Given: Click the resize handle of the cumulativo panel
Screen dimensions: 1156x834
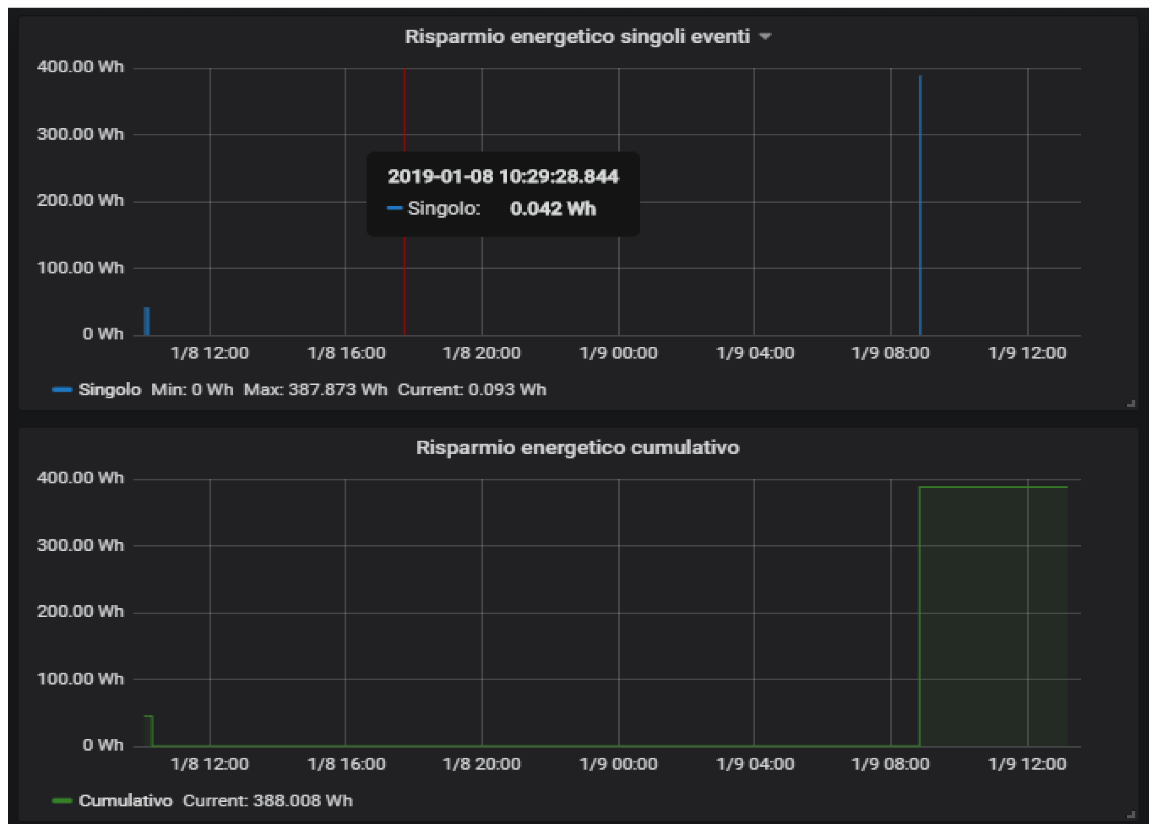Looking at the screenshot, I should (x=1130, y=814).
